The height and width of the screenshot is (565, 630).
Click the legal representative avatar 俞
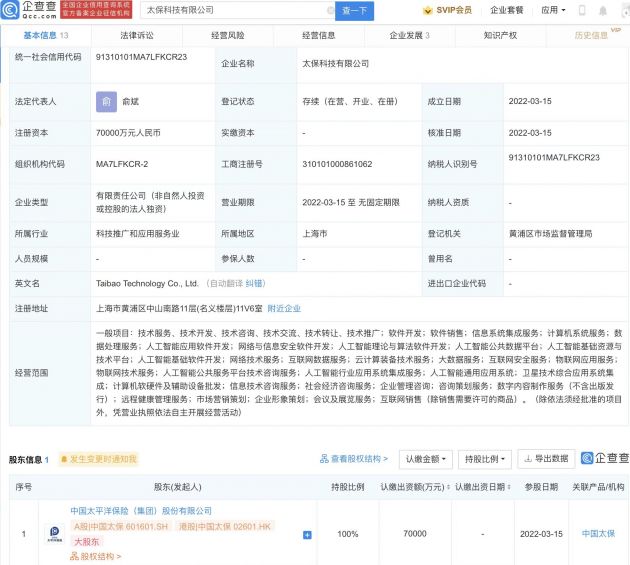pyautogui.click(x=106, y=102)
